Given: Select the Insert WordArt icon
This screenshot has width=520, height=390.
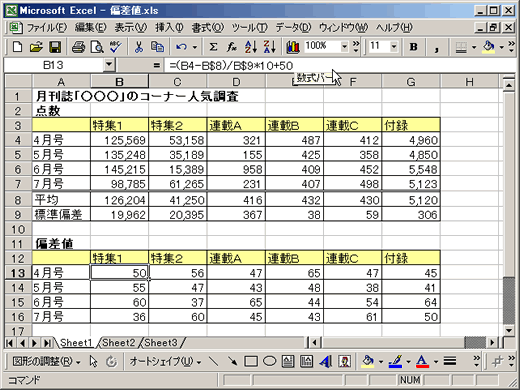Looking at the screenshot, I should click(x=325, y=361).
